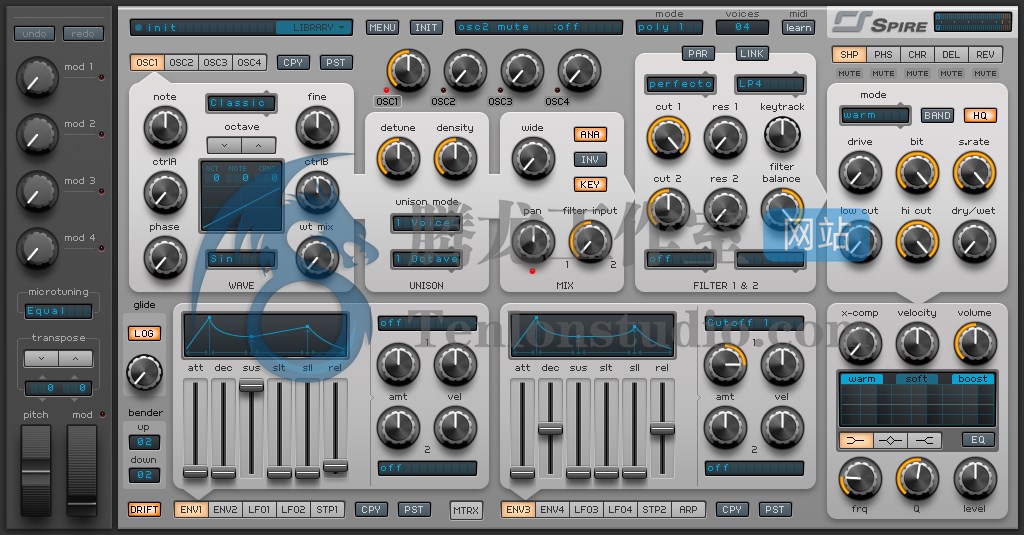The image size is (1024, 535).
Task: Open the perfecto filter type dropdown
Action: pos(680,84)
